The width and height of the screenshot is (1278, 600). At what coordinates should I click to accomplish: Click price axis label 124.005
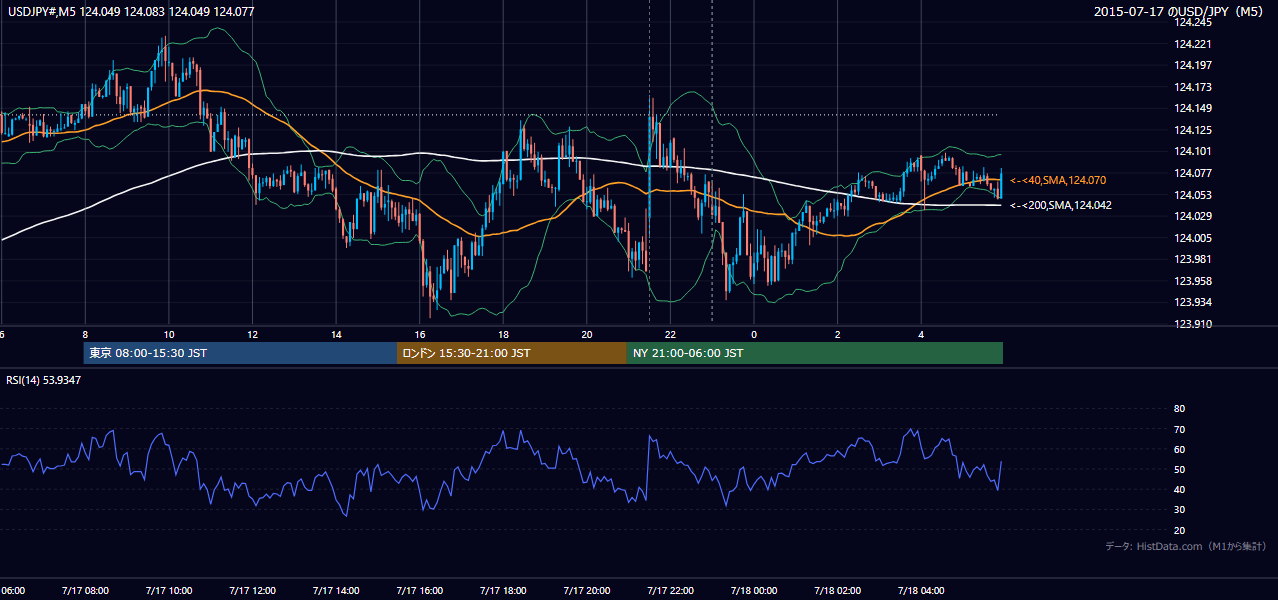(1192, 238)
